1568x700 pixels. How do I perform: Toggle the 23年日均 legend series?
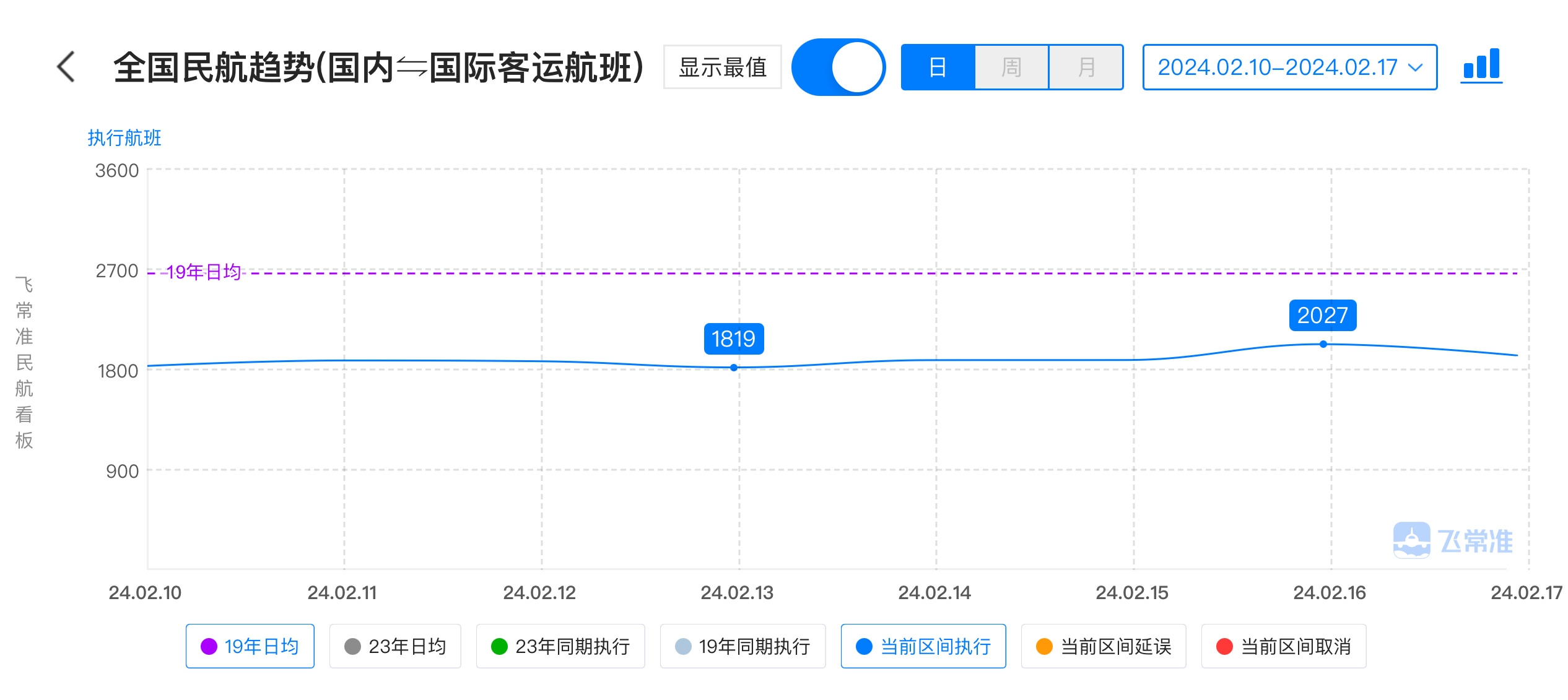coord(395,646)
